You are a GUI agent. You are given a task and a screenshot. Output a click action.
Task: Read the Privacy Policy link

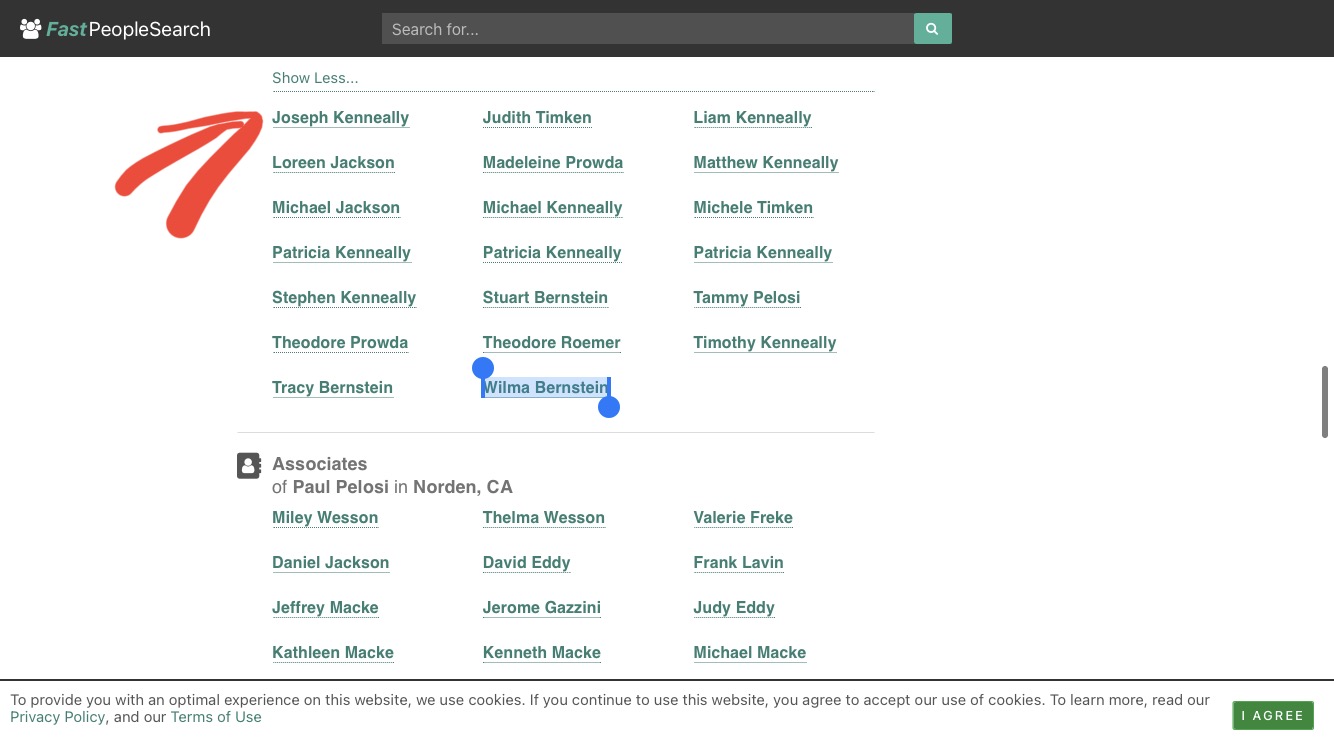58,717
